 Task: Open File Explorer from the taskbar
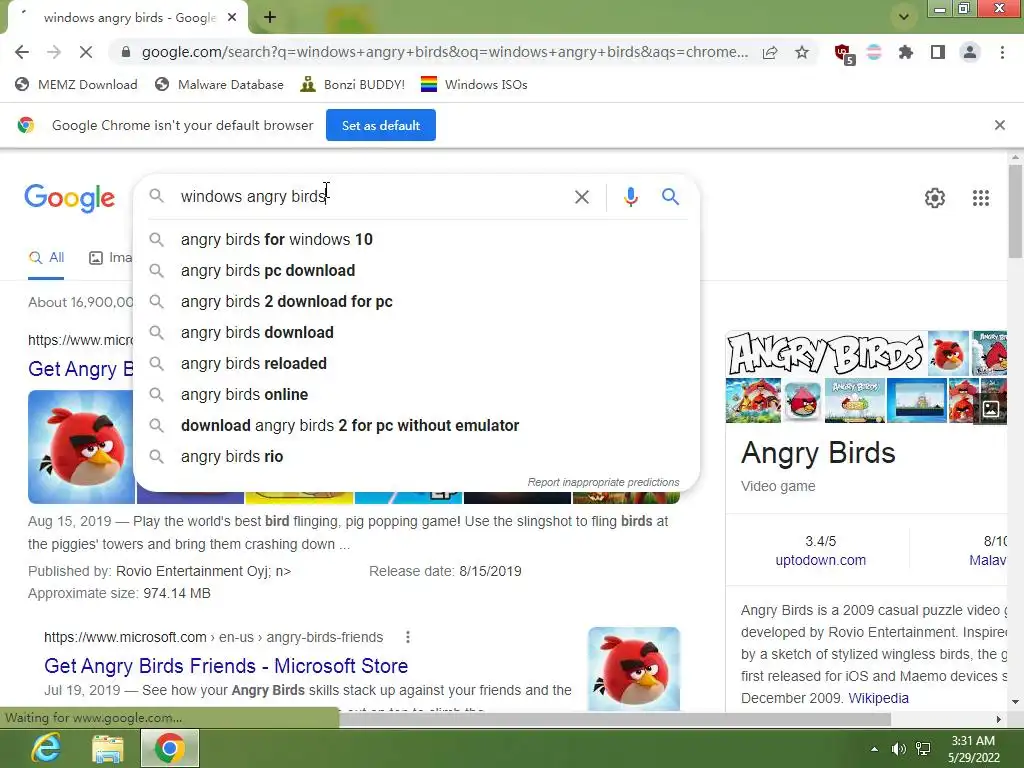(108, 749)
